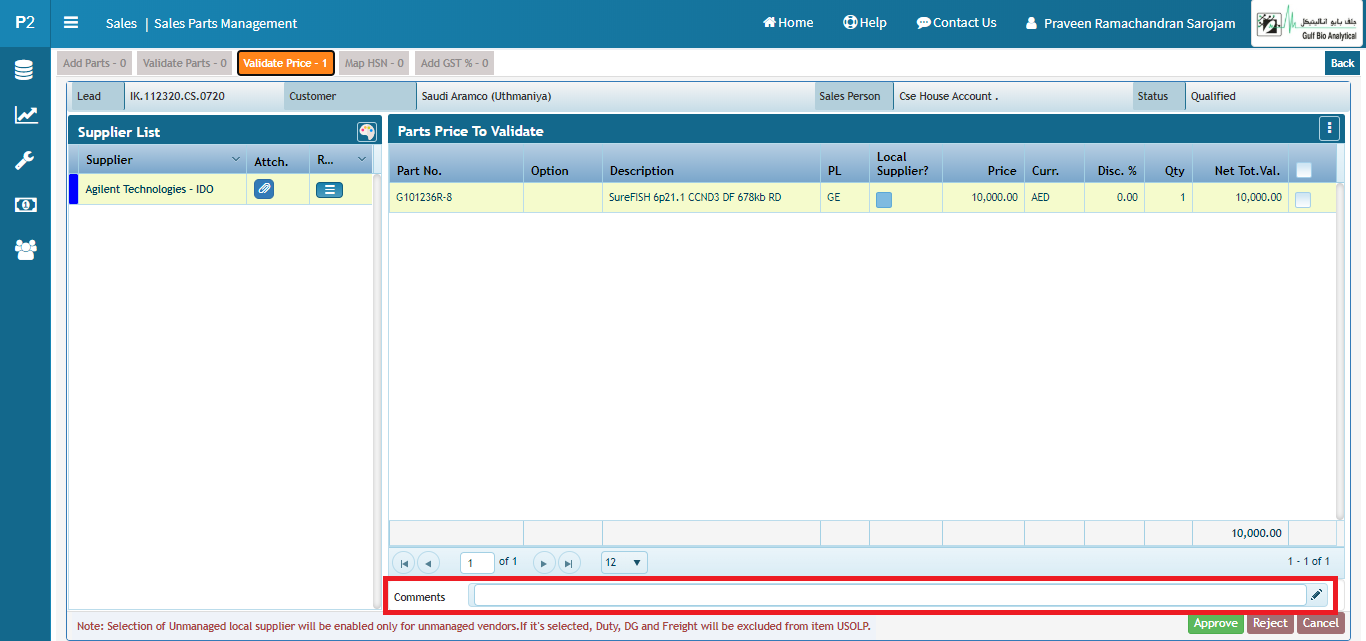
Task: Click the pencil edit icon beside Comments
Action: [1317, 596]
